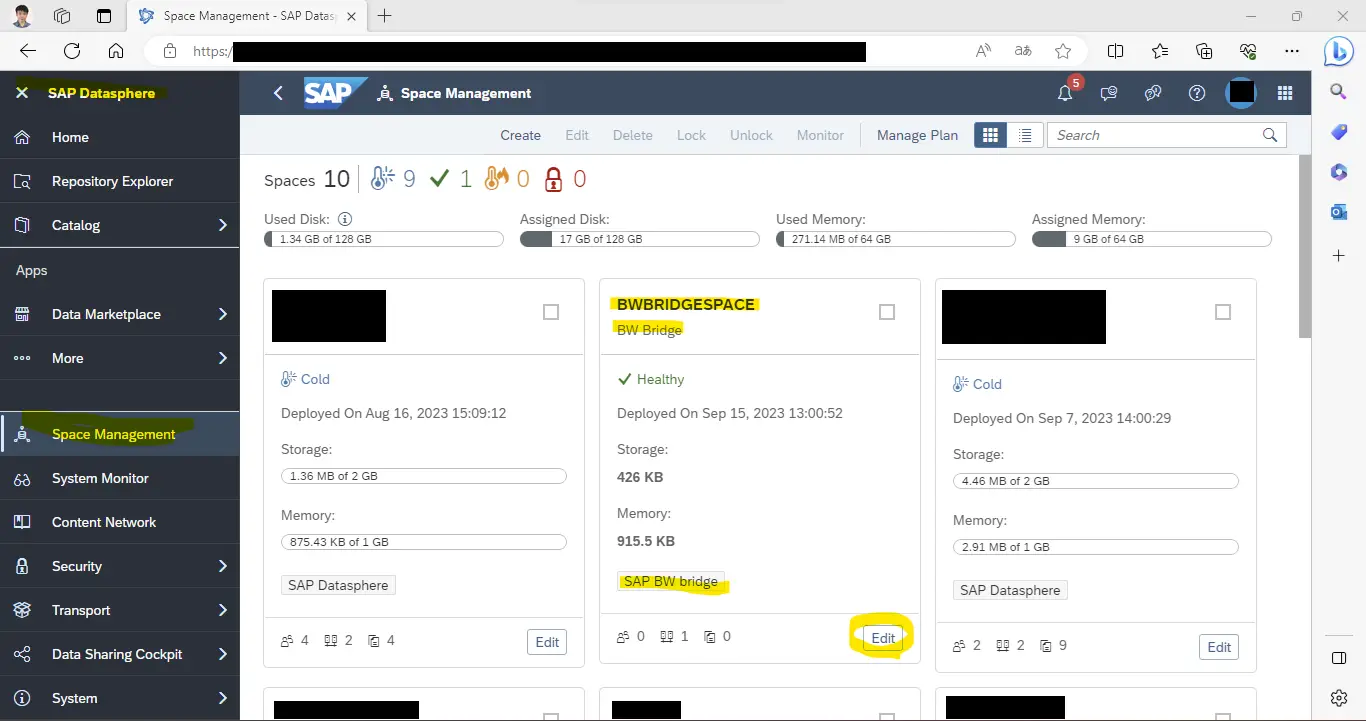
Task: Open the help question mark icon
Action: [x=1197, y=93]
